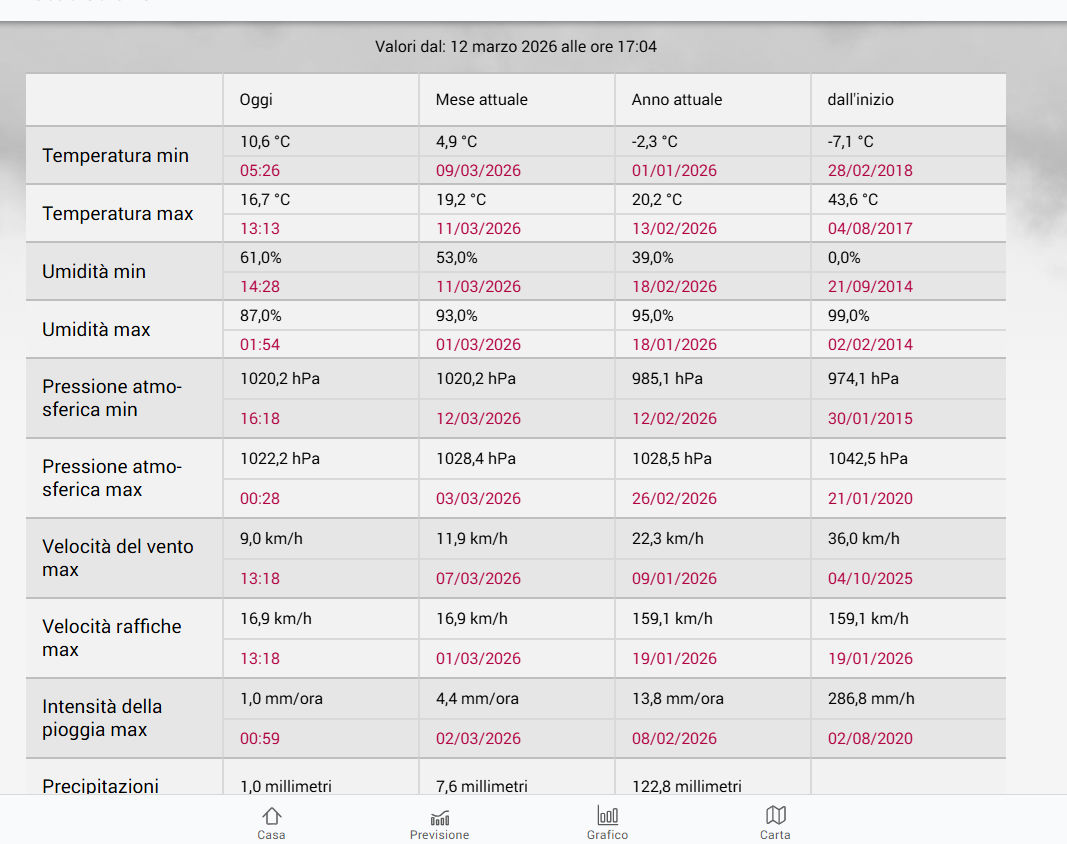Click the Velocità raffiche max row label
This screenshot has width=1067, height=844.
pos(111,638)
